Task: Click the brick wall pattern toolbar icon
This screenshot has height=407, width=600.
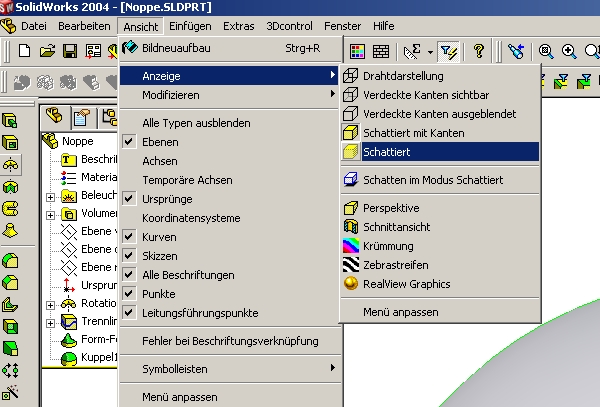Action: click(x=381, y=51)
